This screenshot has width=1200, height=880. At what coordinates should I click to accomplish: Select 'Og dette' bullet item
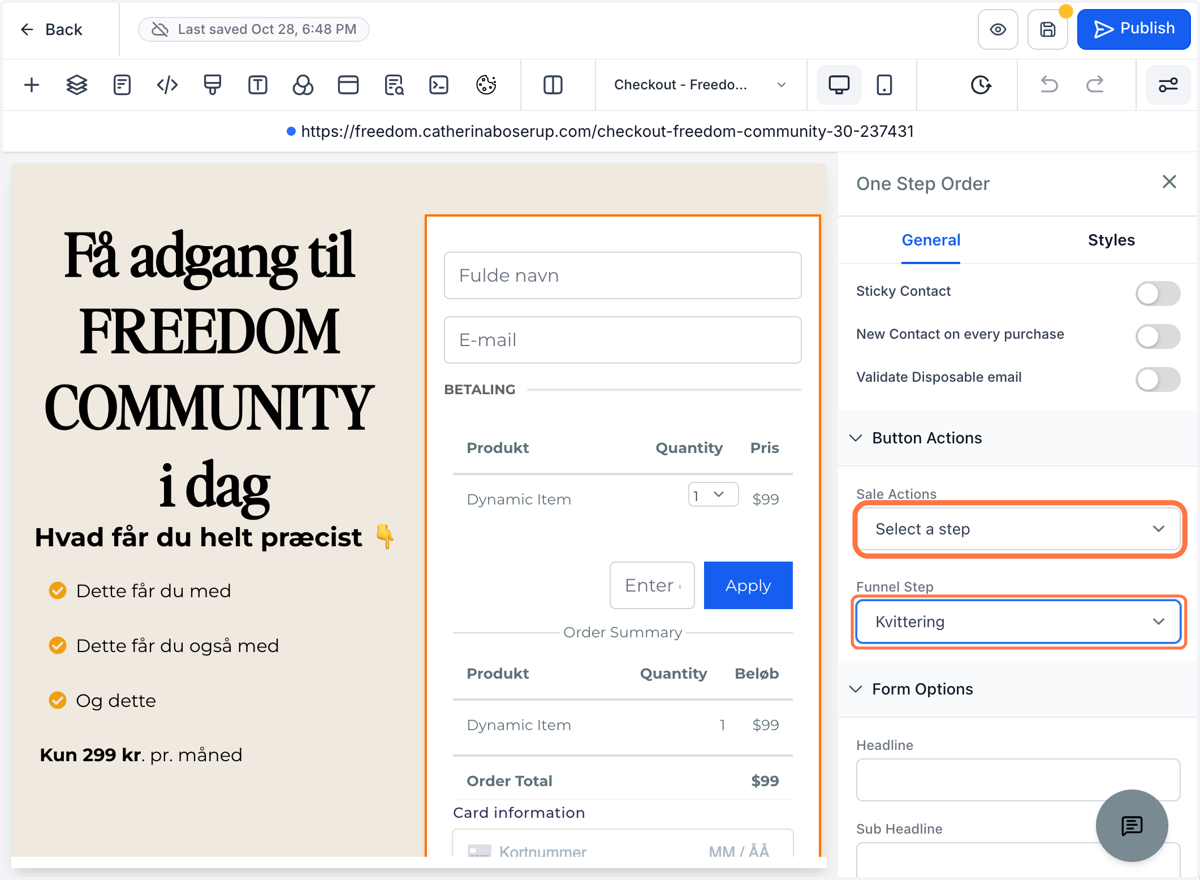pos(116,701)
